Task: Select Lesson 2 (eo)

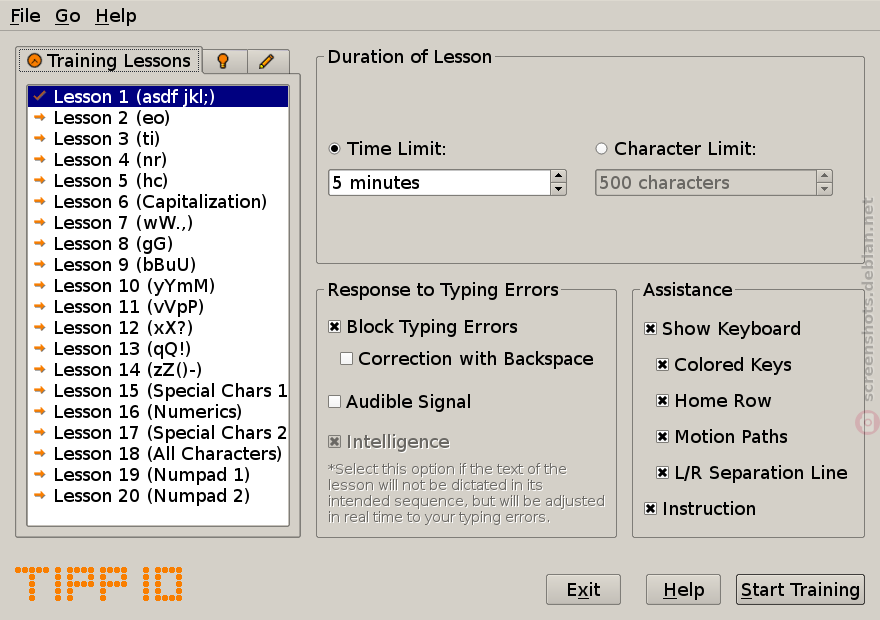Action: (158, 118)
